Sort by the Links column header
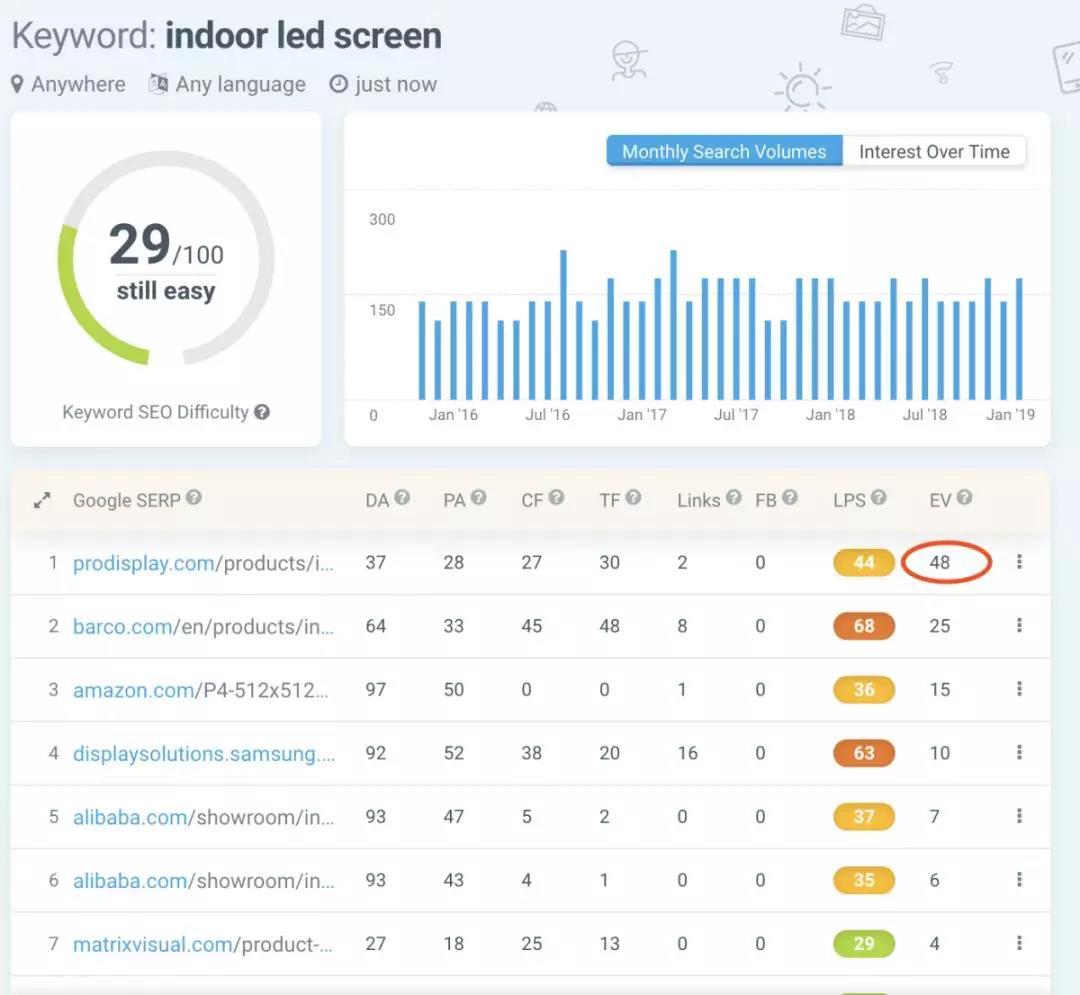 point(698,501)
